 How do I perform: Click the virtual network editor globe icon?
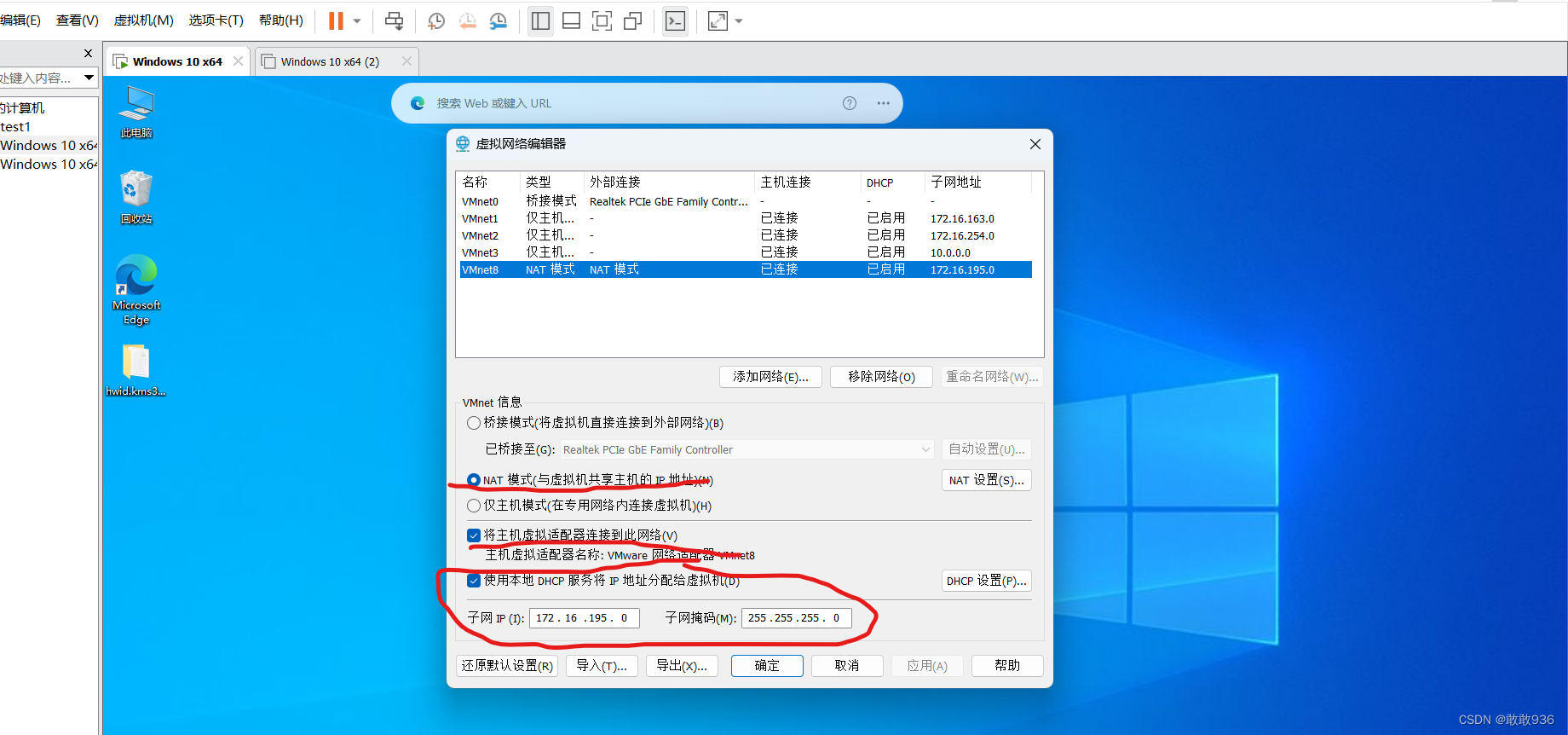(463, 144)
